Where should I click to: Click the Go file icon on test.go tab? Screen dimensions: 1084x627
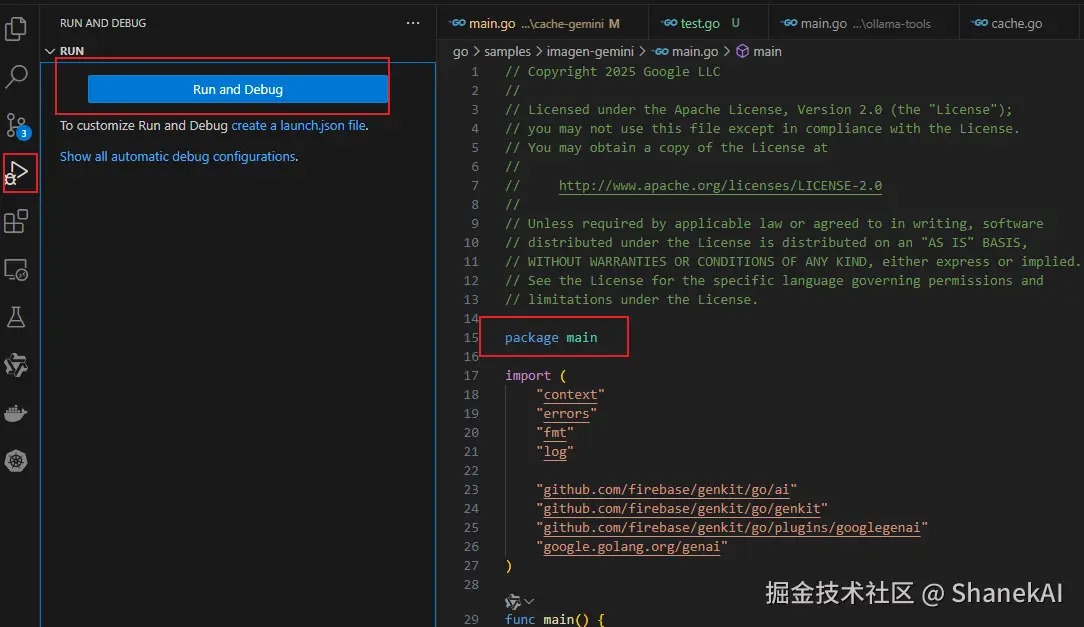point(669,23)
